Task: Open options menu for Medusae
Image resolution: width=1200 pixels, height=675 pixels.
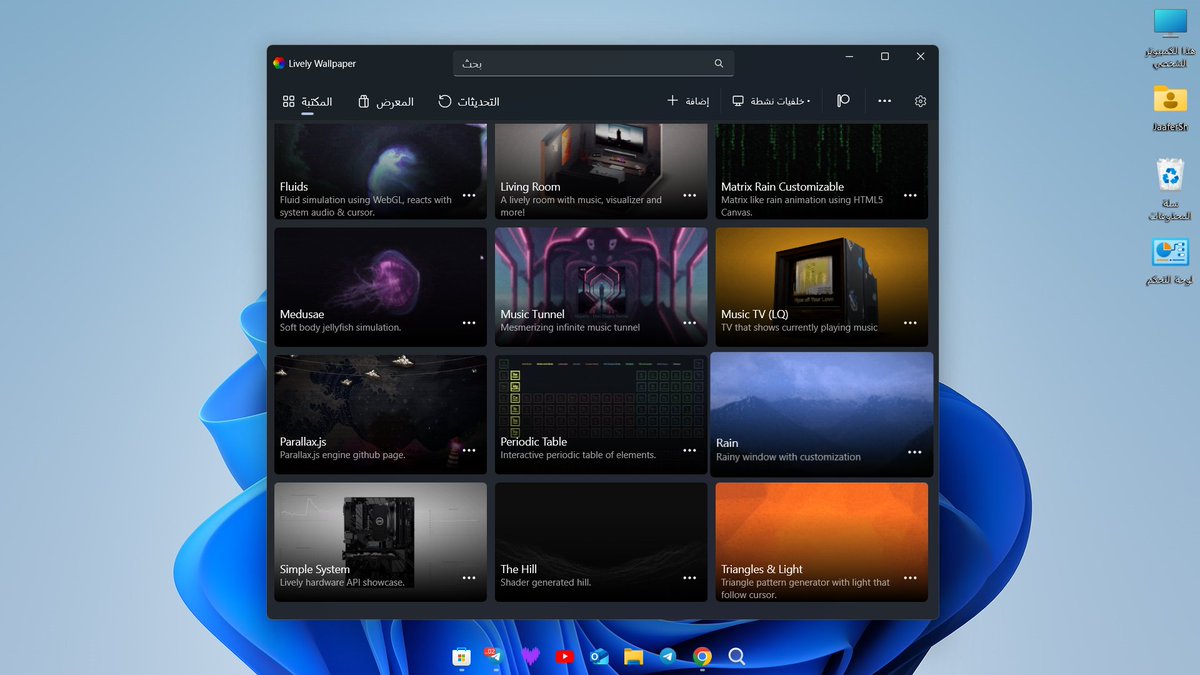Action: 469,323
